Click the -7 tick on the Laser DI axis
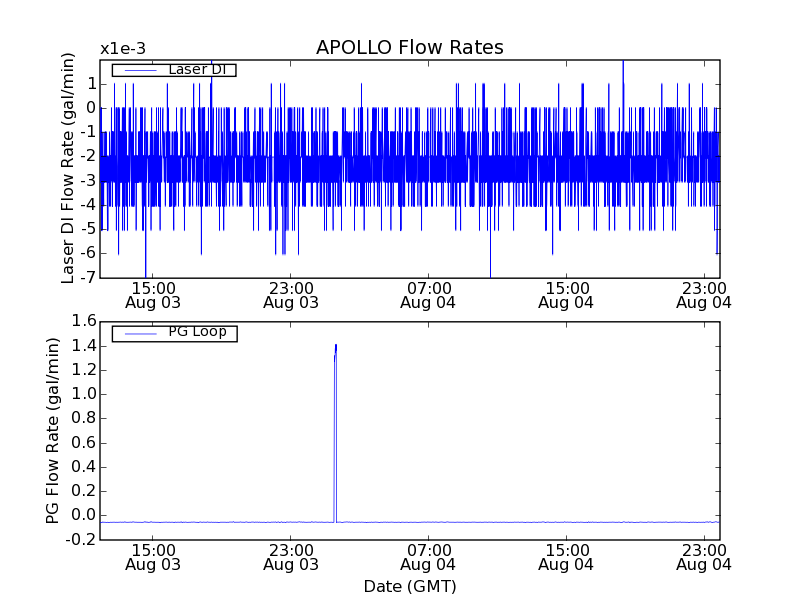 pyautogui.click(x=87, y=278)
